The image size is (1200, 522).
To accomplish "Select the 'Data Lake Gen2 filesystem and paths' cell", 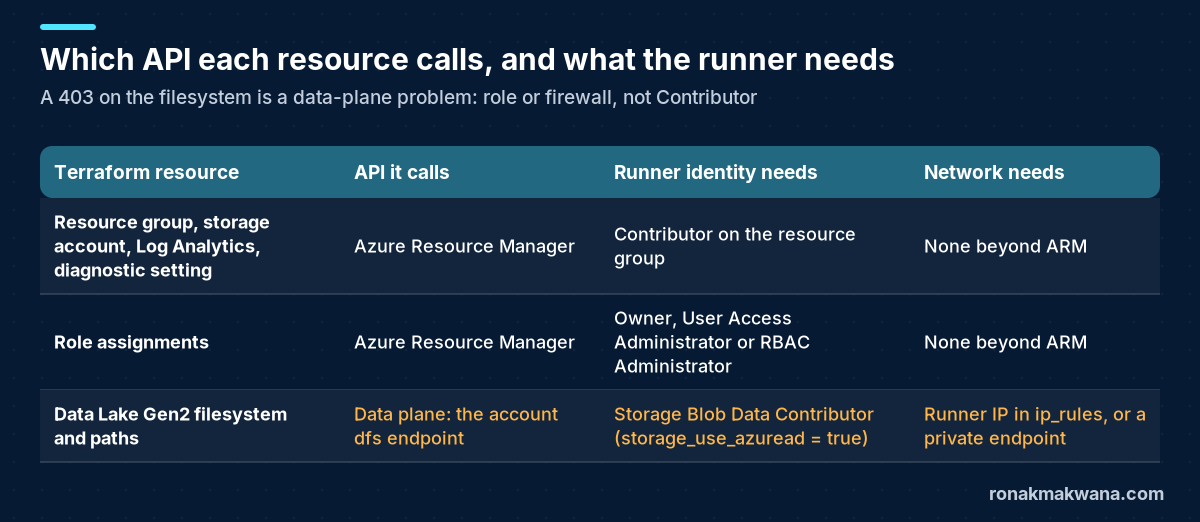I will coord(170,426).
